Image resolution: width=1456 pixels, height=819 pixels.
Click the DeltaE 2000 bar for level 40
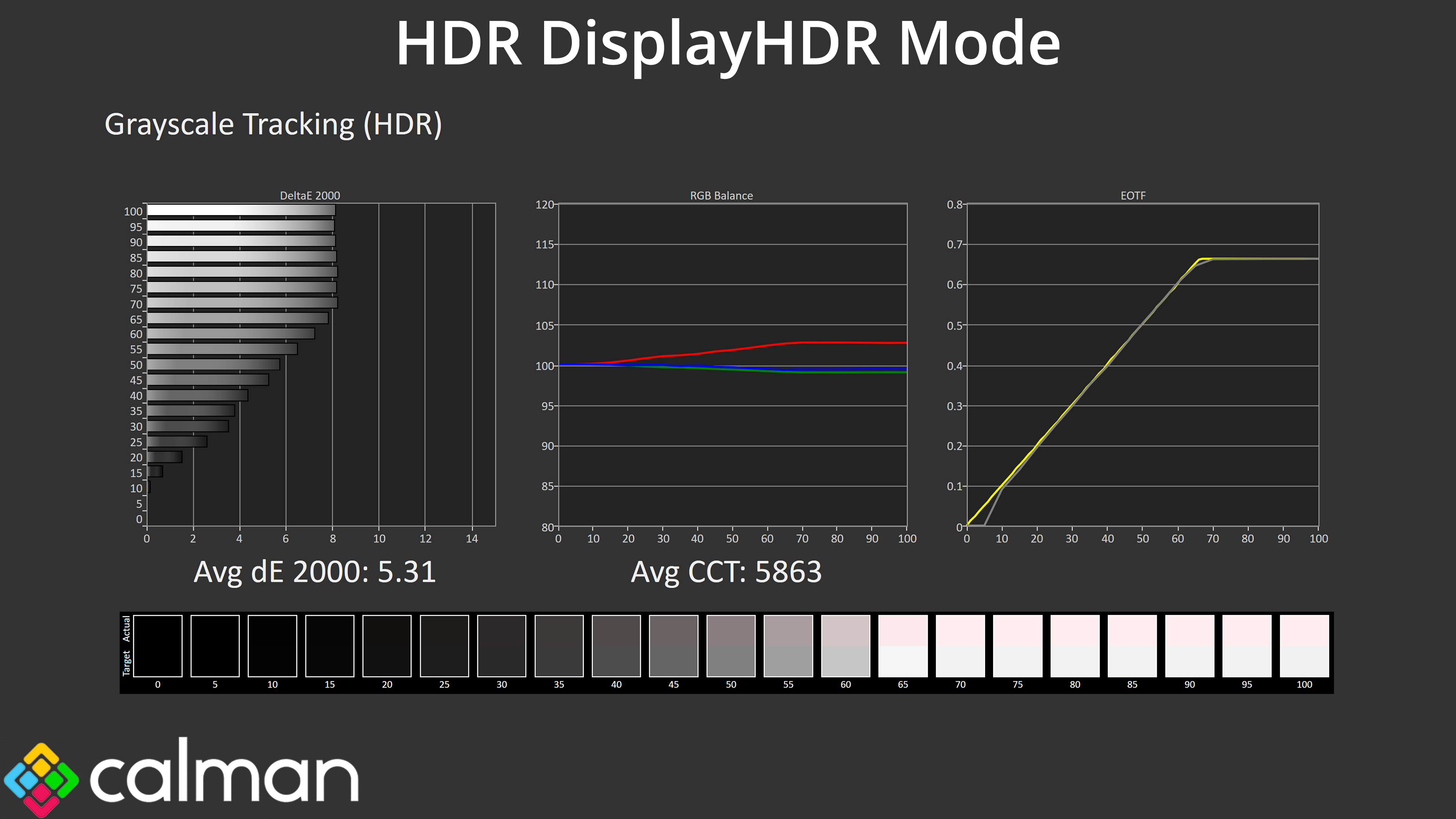click(x=197, y=395)
